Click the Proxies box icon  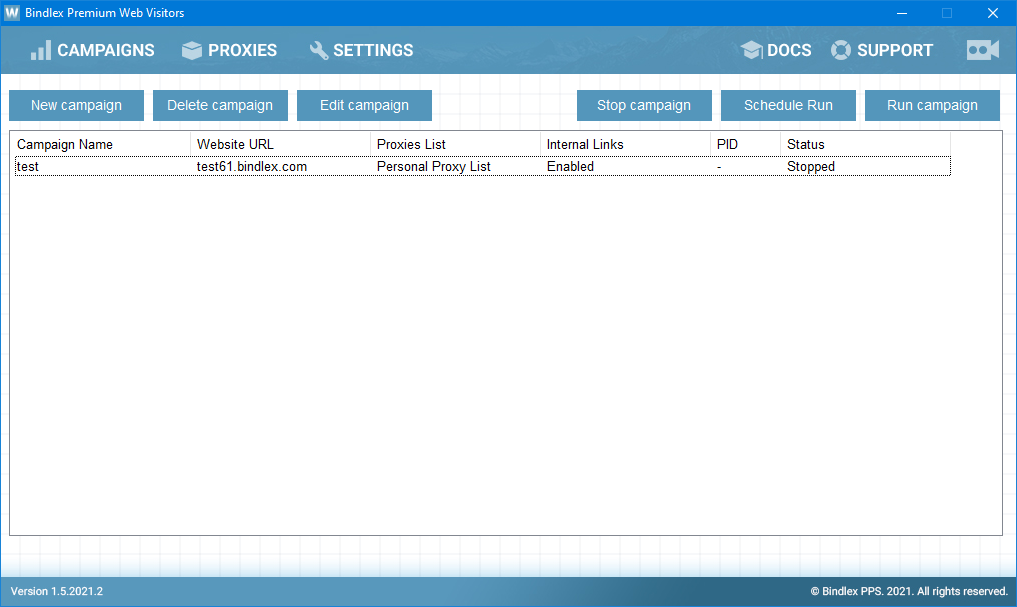[192, 50]
